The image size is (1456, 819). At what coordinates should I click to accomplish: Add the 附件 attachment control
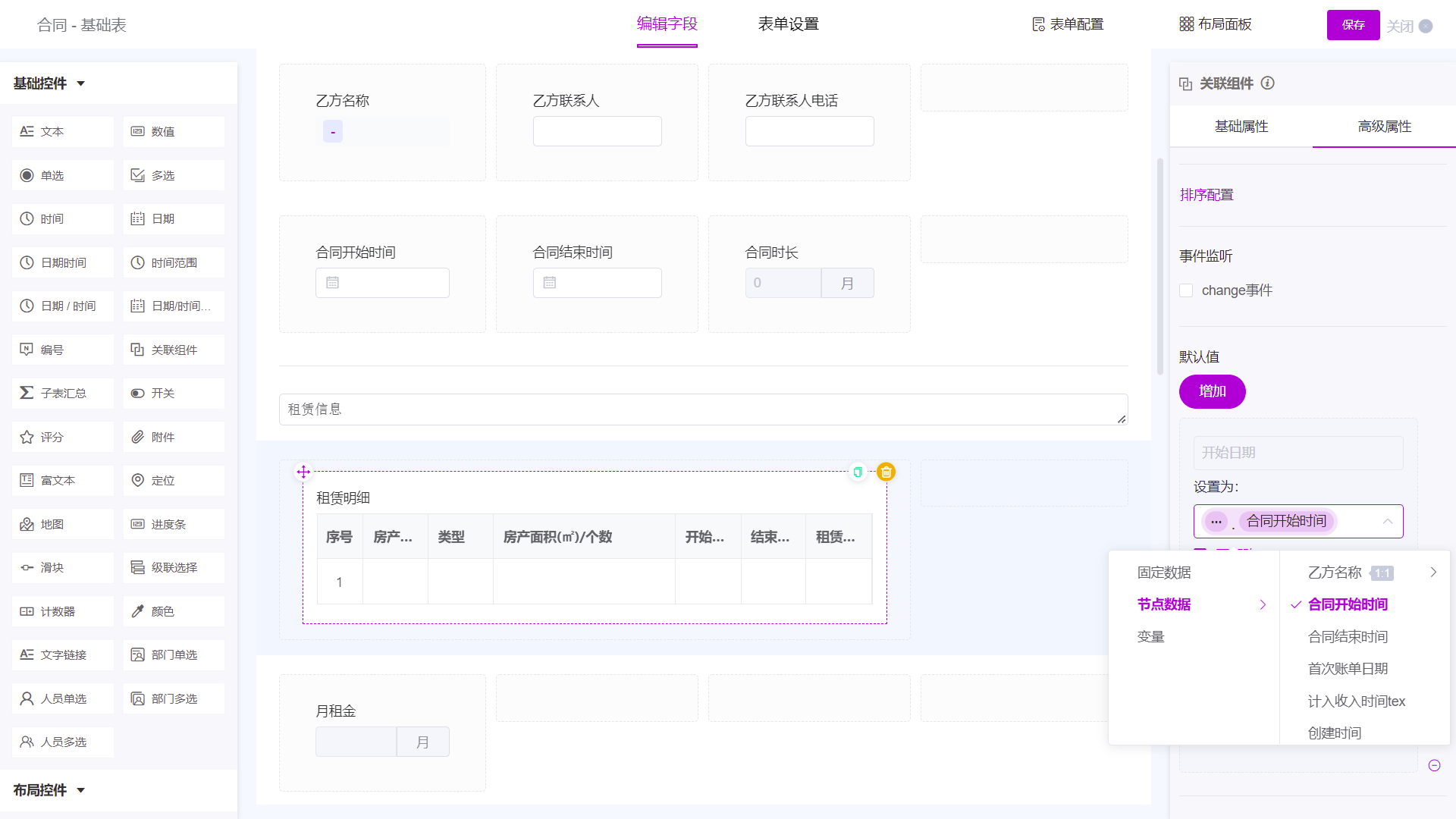[x=174, y=438]
